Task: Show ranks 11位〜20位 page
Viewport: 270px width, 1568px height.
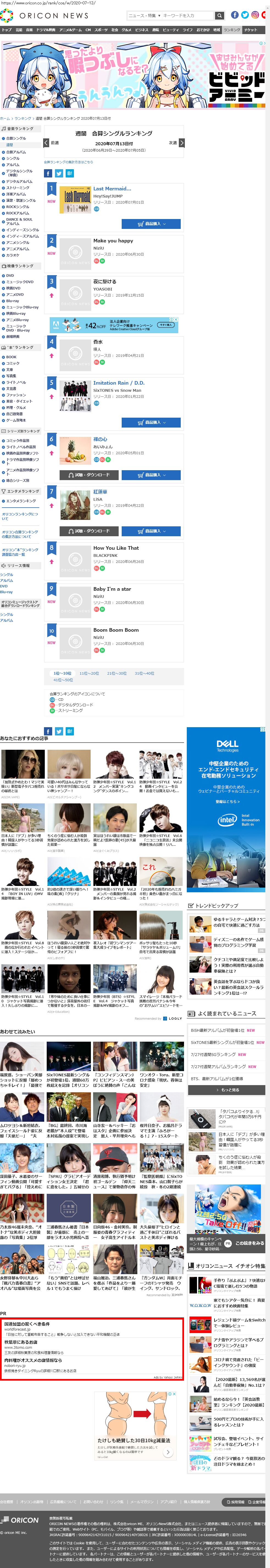Action: [x=89, y=673]
